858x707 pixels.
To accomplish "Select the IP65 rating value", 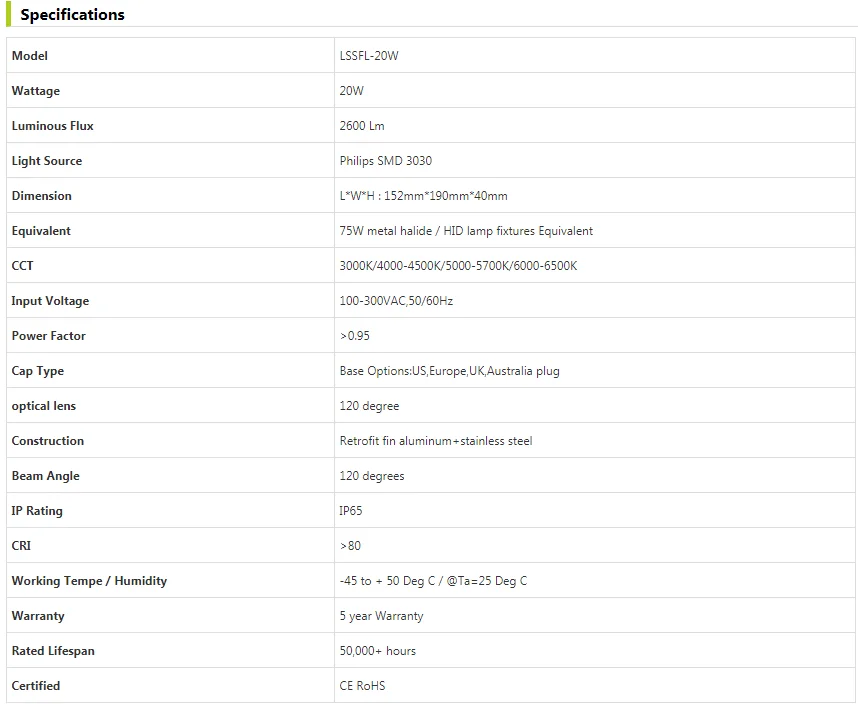I will pyautogui.click(x=351, y=511).
